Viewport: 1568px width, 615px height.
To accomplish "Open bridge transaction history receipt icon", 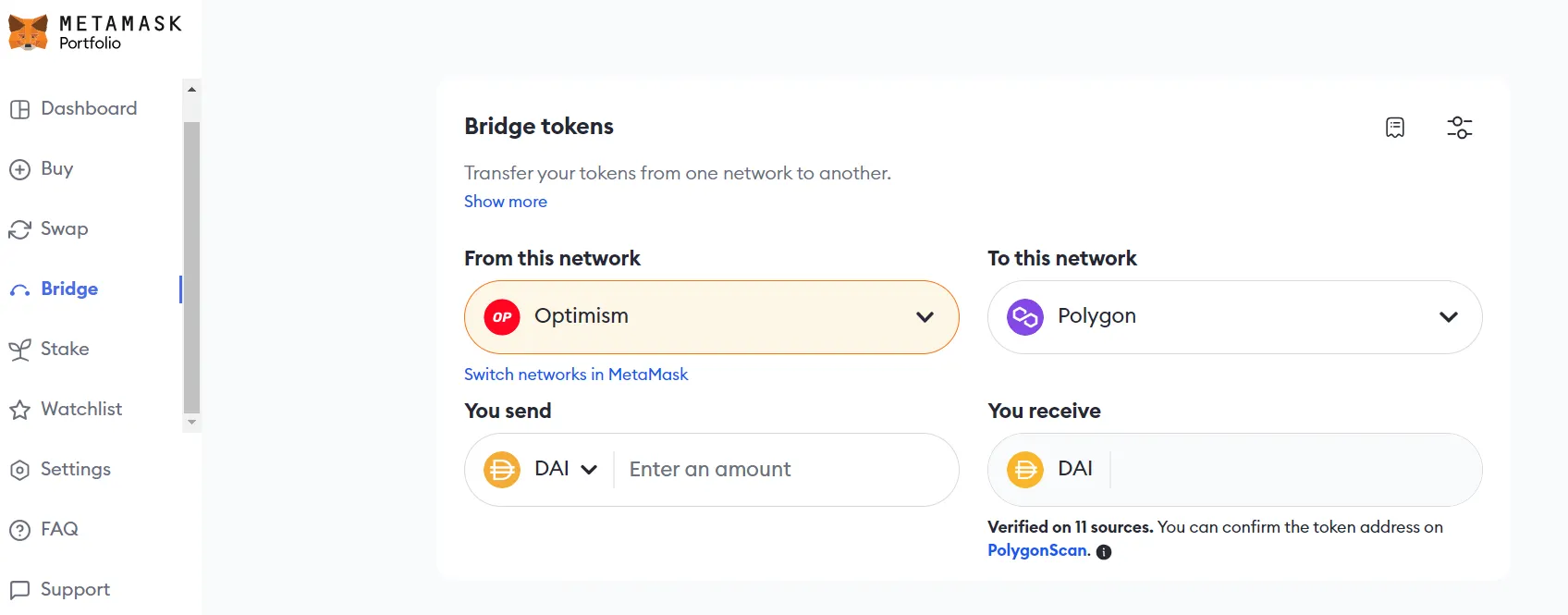I will pos(1395,128).
